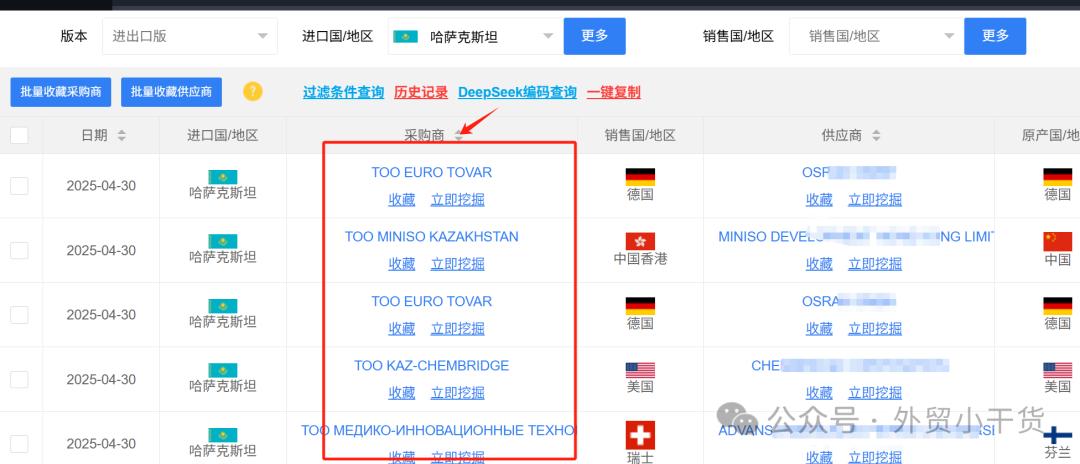The height and width of the screenshot is (464, 1080).
Task: Click the 批量收藏供应商 button
Action: [x=172, y=92]
